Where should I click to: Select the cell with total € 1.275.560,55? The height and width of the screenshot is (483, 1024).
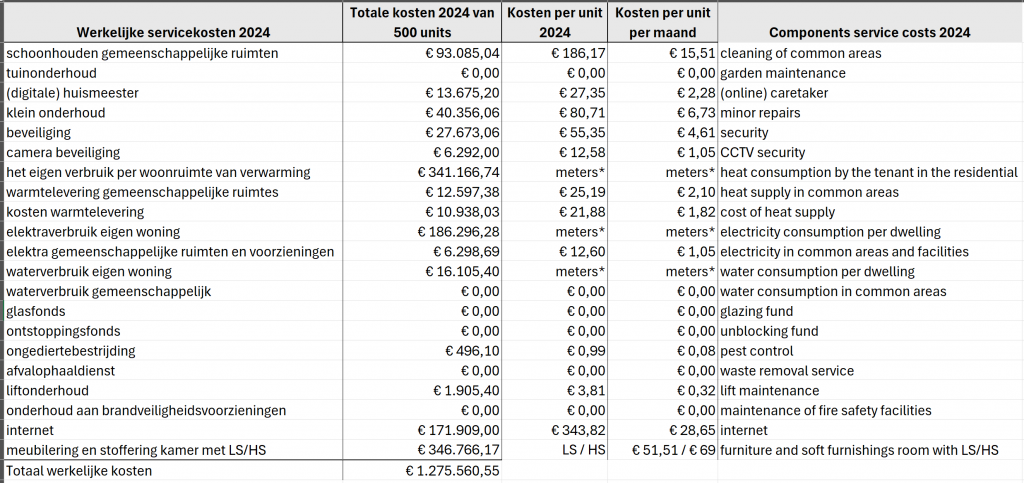(422, 471)
